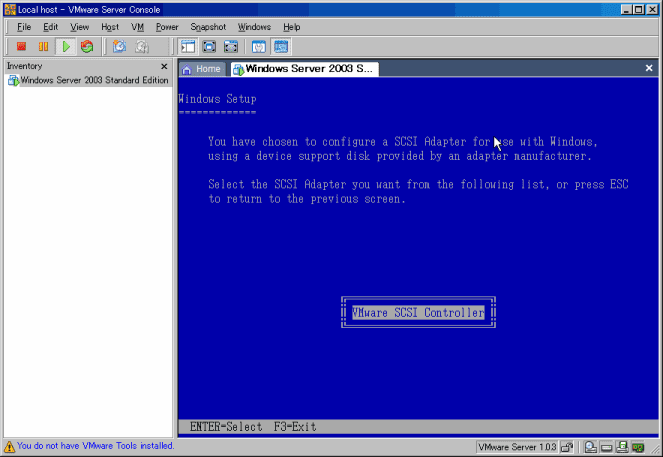Enter full screen mode via toolbar icon
Viewport: 663px width, 457px height.
(x=209, y=47)
